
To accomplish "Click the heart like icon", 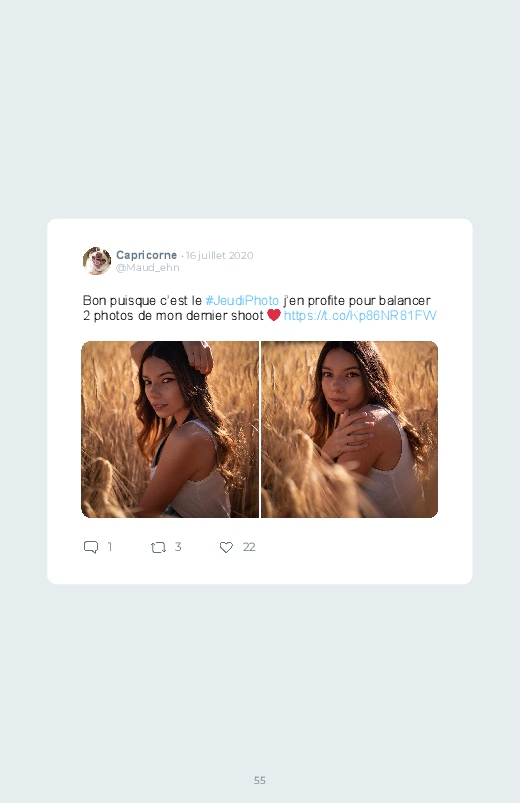I will point(226,547).
